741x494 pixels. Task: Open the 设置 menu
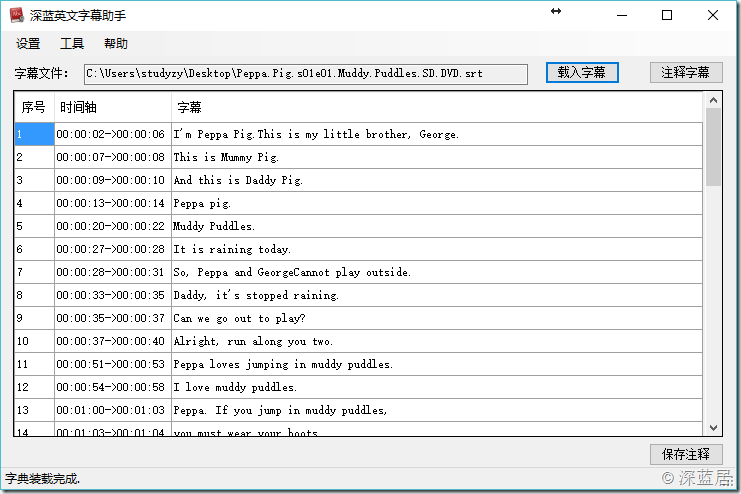[28, 44]
